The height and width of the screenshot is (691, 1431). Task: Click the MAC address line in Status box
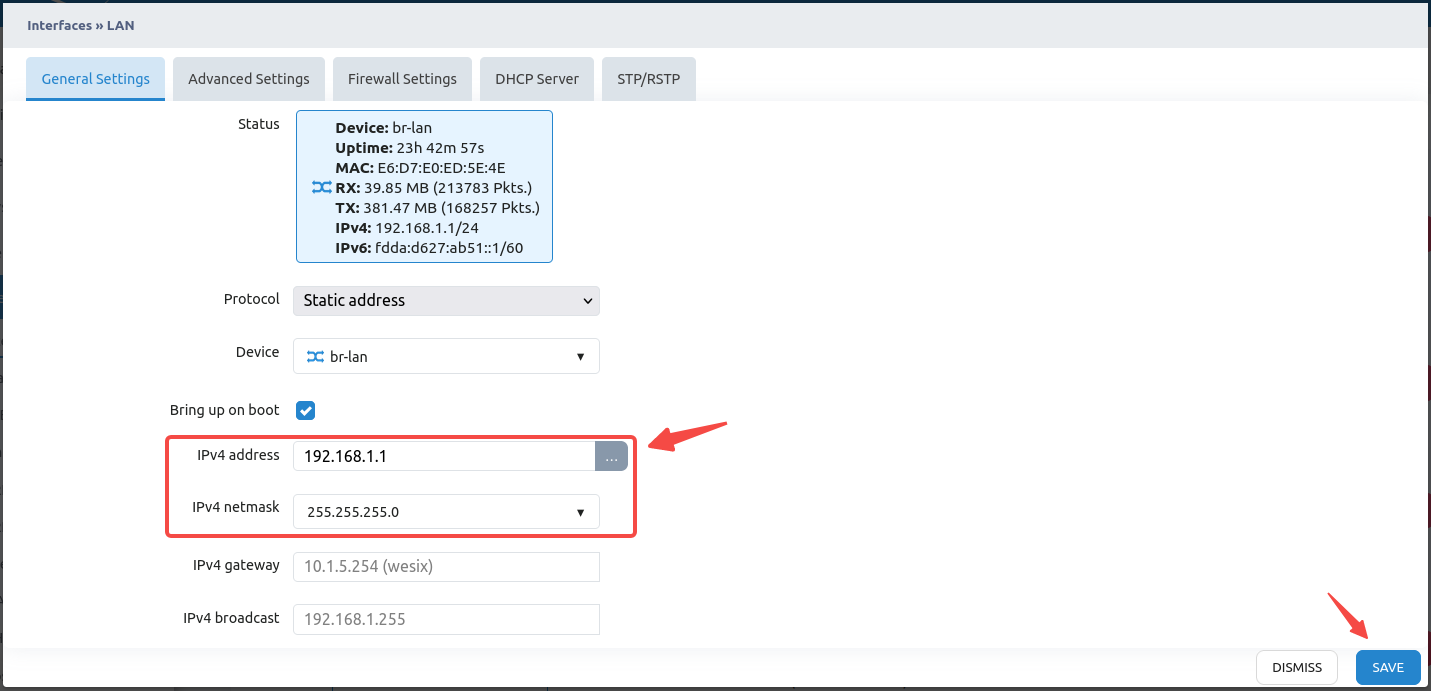pyautogui.click(x=420, y=168)
